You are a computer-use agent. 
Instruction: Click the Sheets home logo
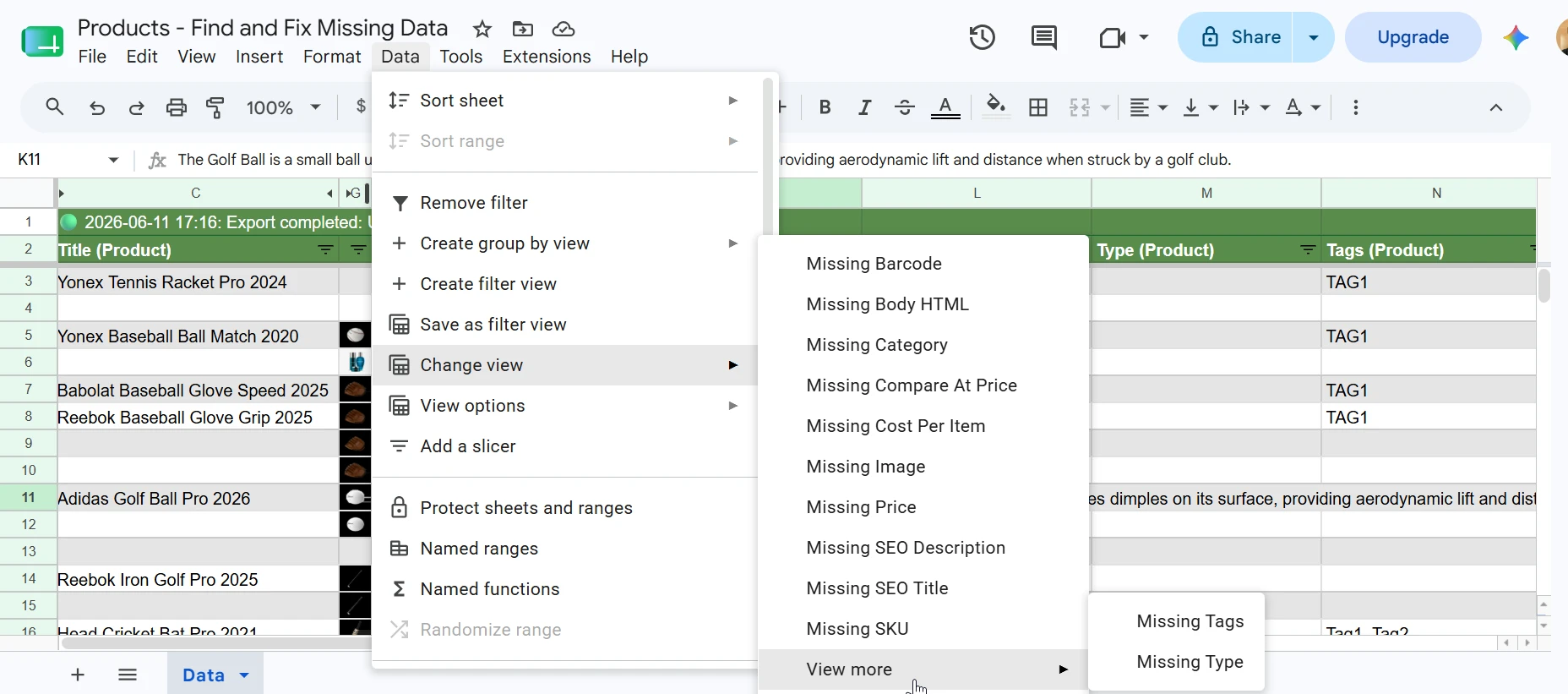click(42, 41)
